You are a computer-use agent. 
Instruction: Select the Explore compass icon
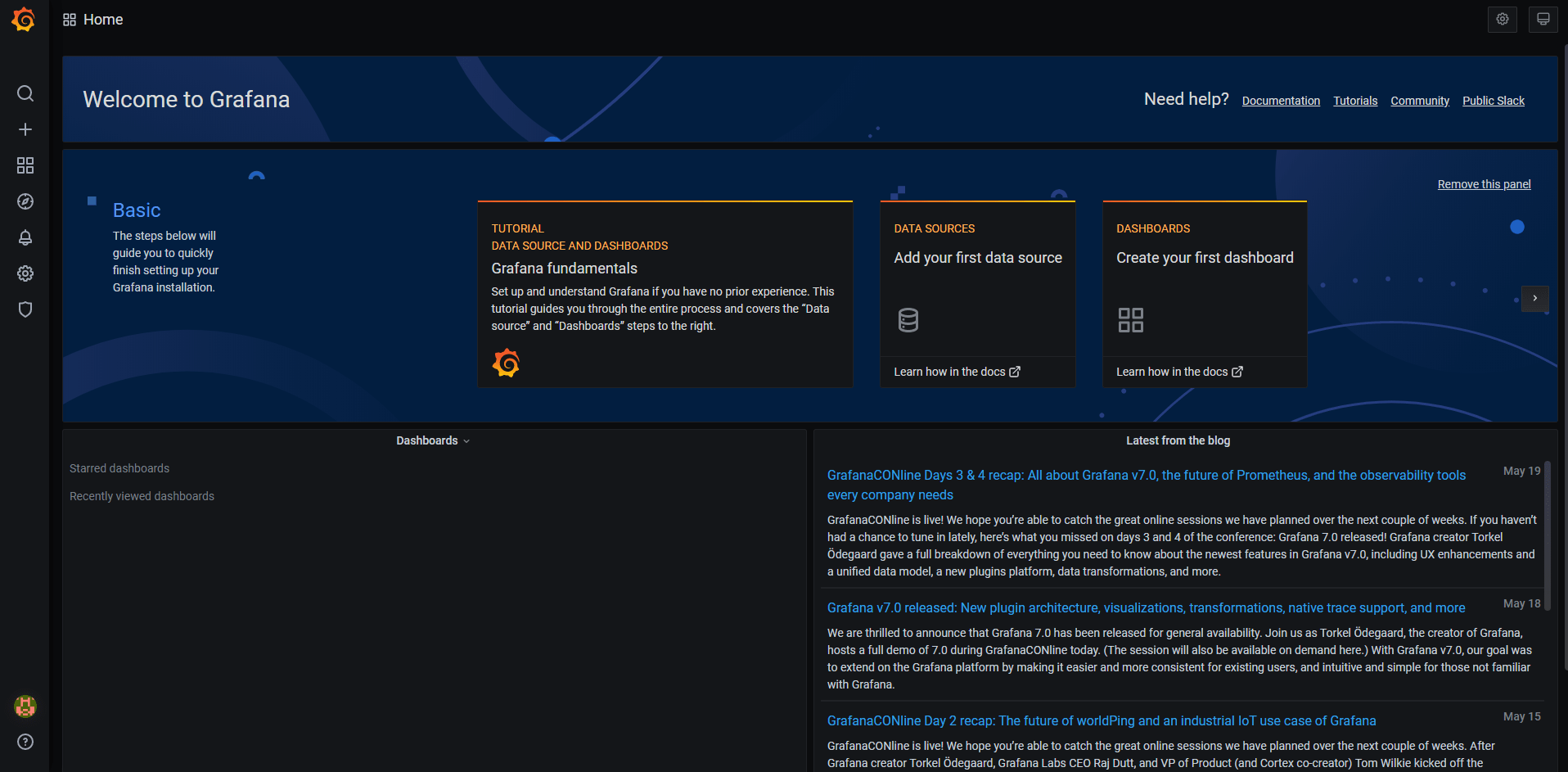point(25,201)
